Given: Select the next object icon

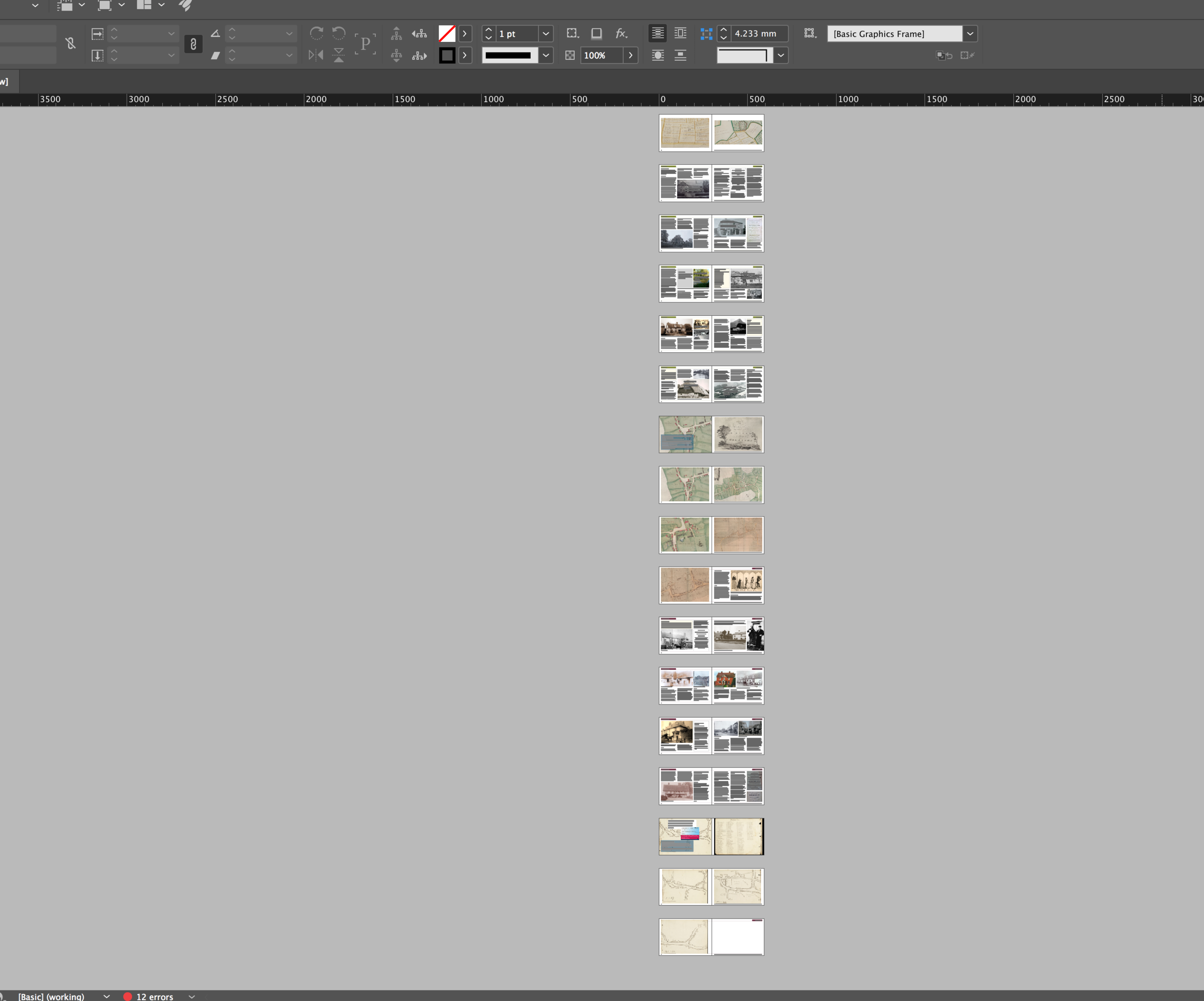Looking at the screenshot, I should (x=419, y=56).
